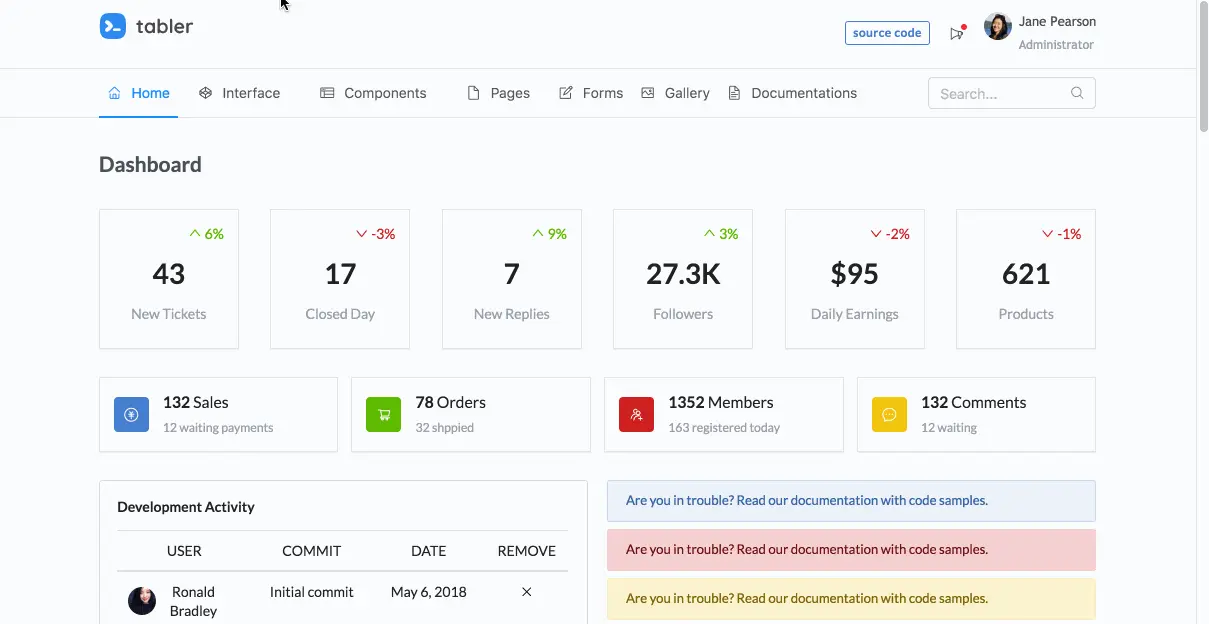The image size is (1209, 624).
Task: Click the 78 Orders link
Action: 451,402
